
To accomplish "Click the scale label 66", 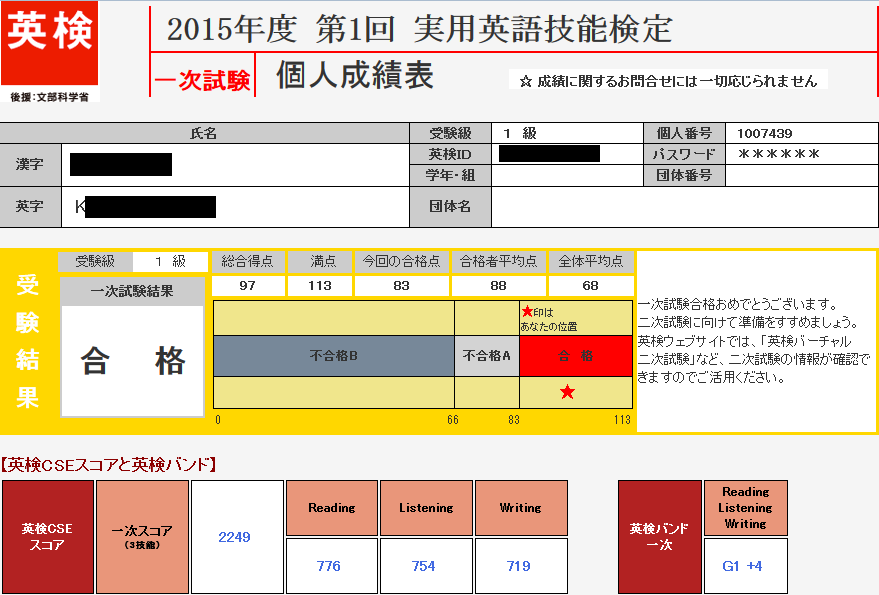I will pos(453,419).
